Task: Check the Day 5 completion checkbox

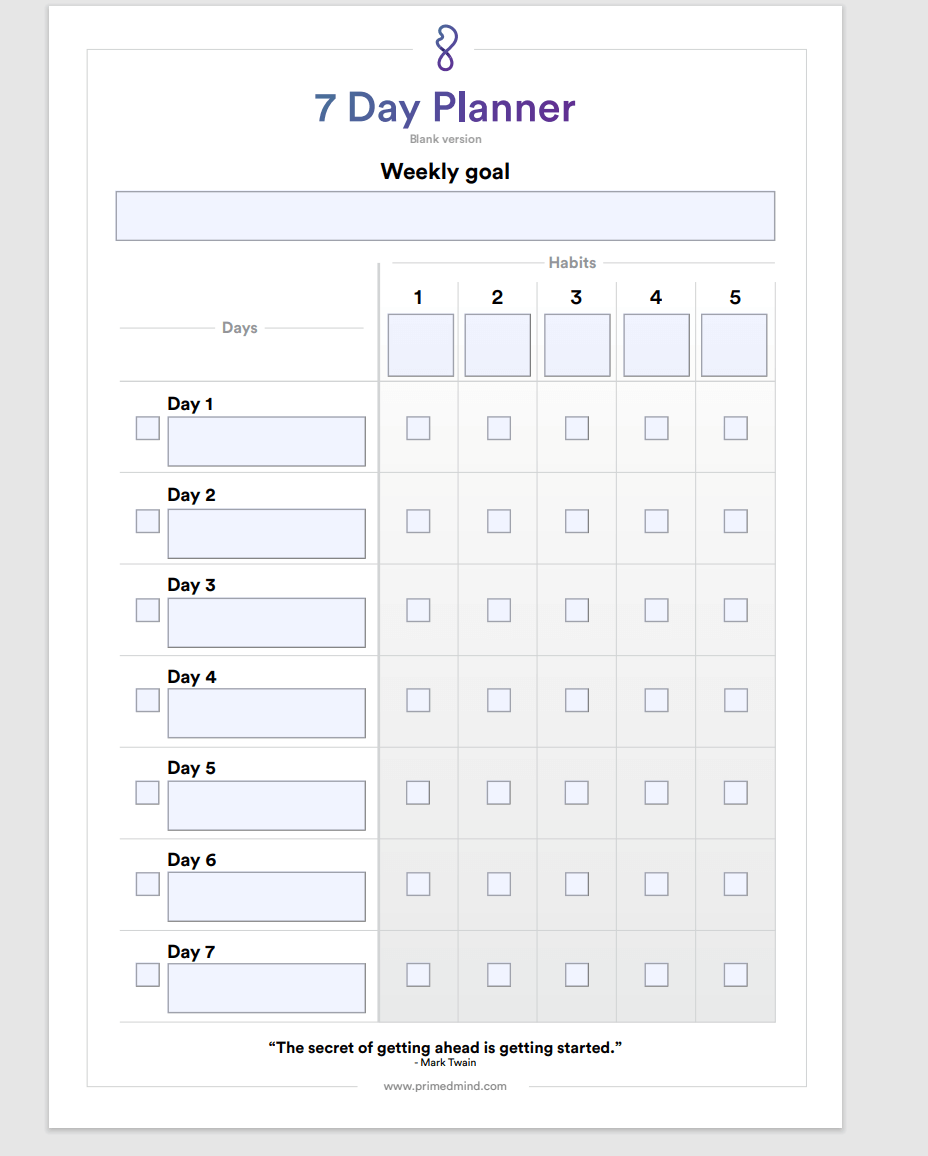Action: [148, 793]
